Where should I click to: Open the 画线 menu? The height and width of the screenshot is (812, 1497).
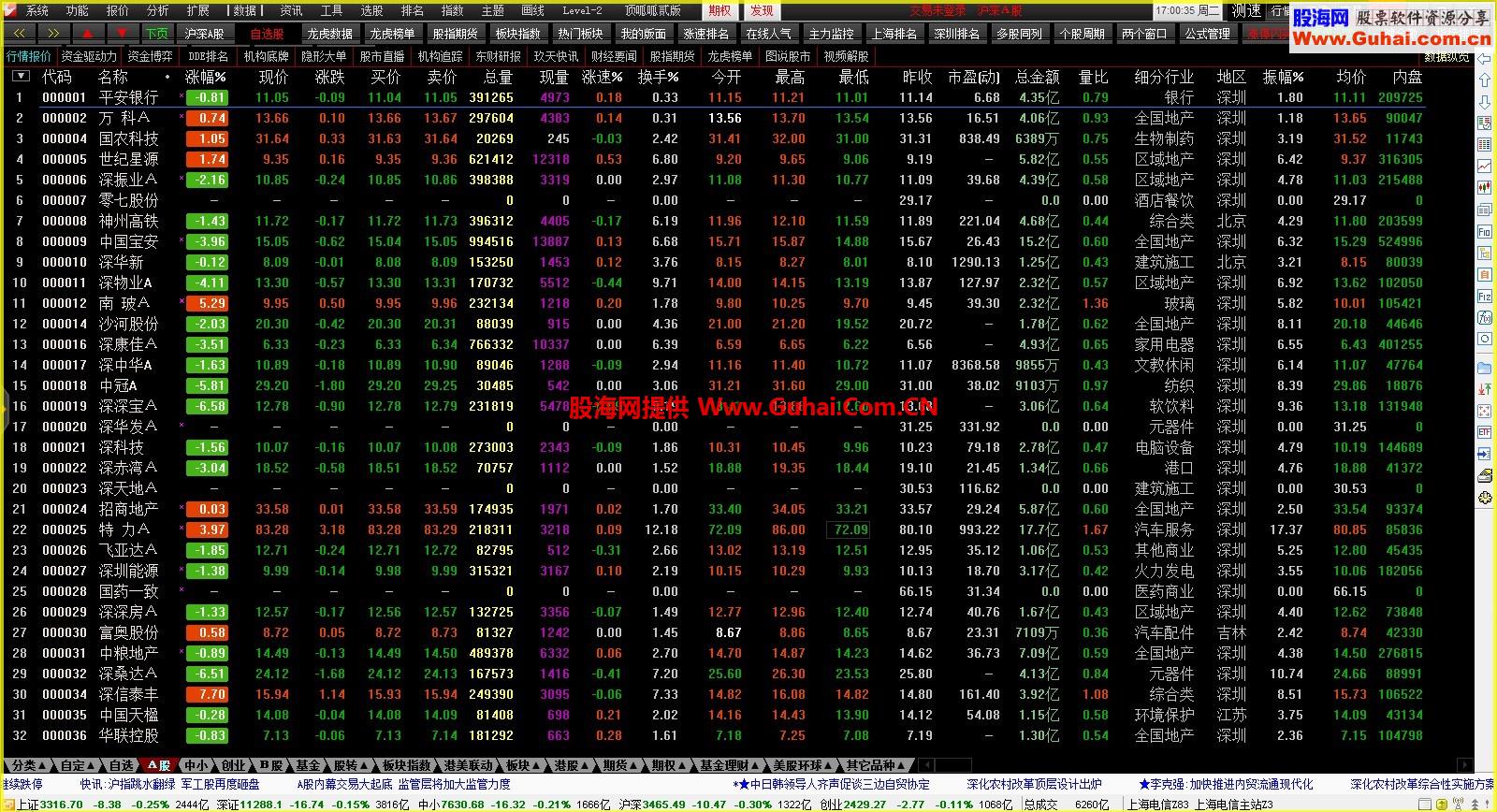pos(533,10)
